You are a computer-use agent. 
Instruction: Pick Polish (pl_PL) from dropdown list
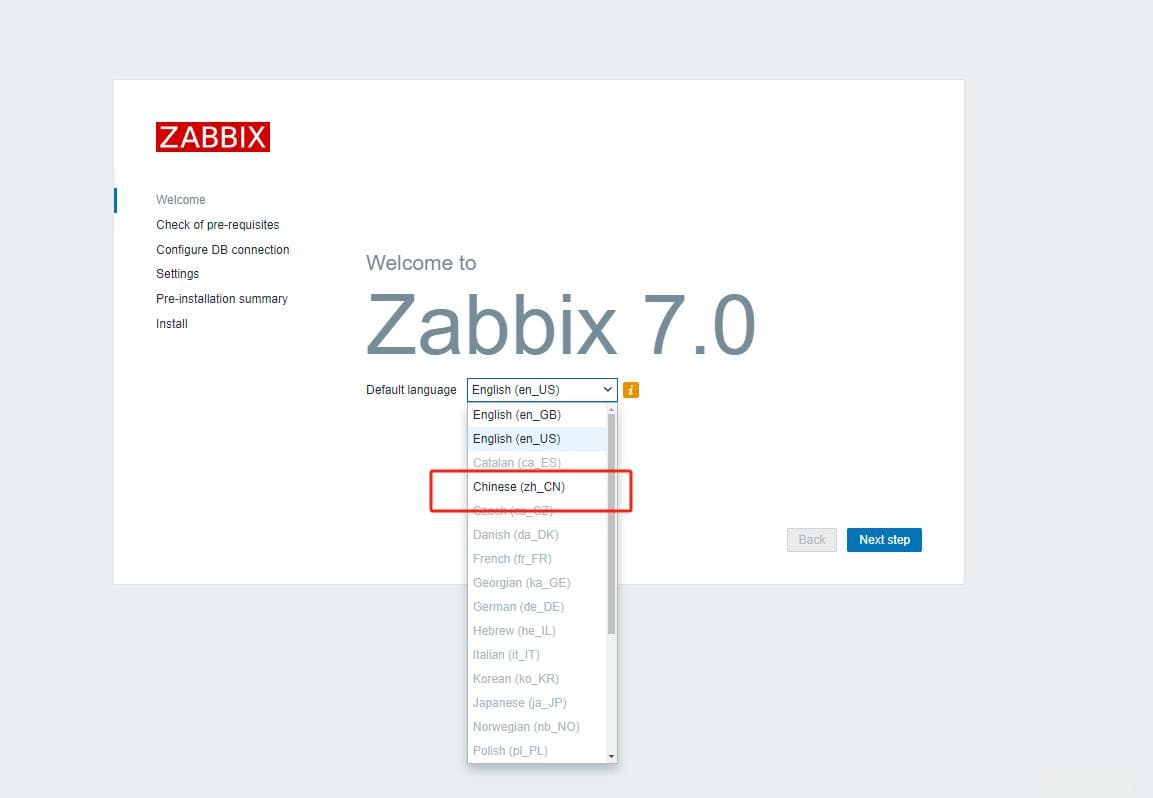[x=538, y=751]
